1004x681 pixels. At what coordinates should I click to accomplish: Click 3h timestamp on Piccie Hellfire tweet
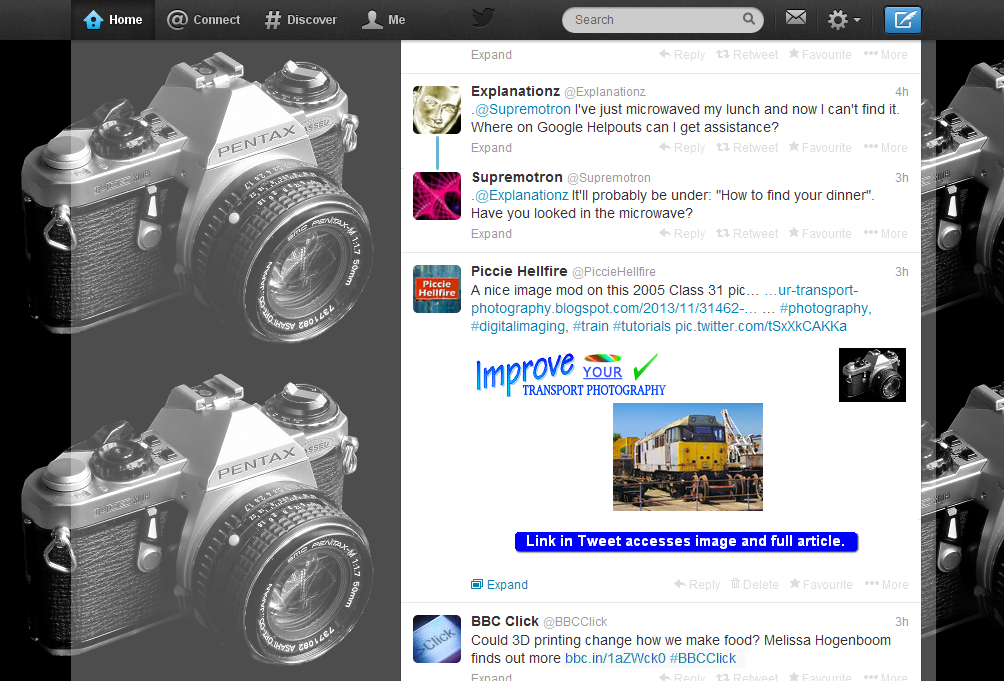902,271
